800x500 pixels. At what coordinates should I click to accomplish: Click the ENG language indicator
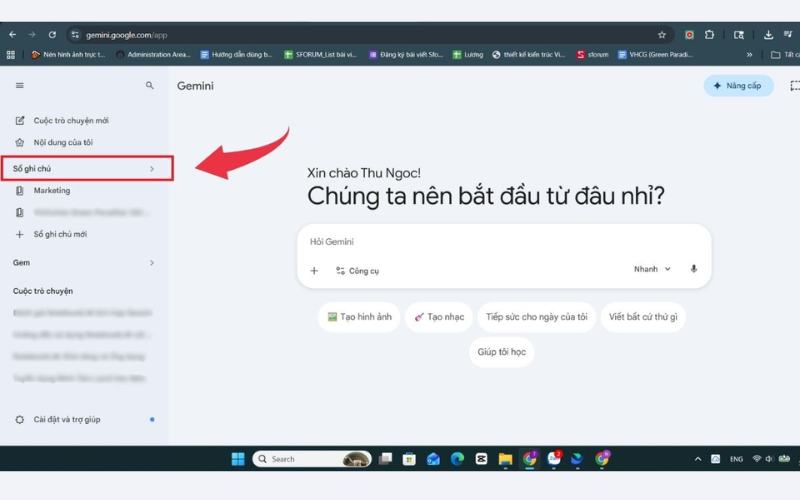coord(736,459)
